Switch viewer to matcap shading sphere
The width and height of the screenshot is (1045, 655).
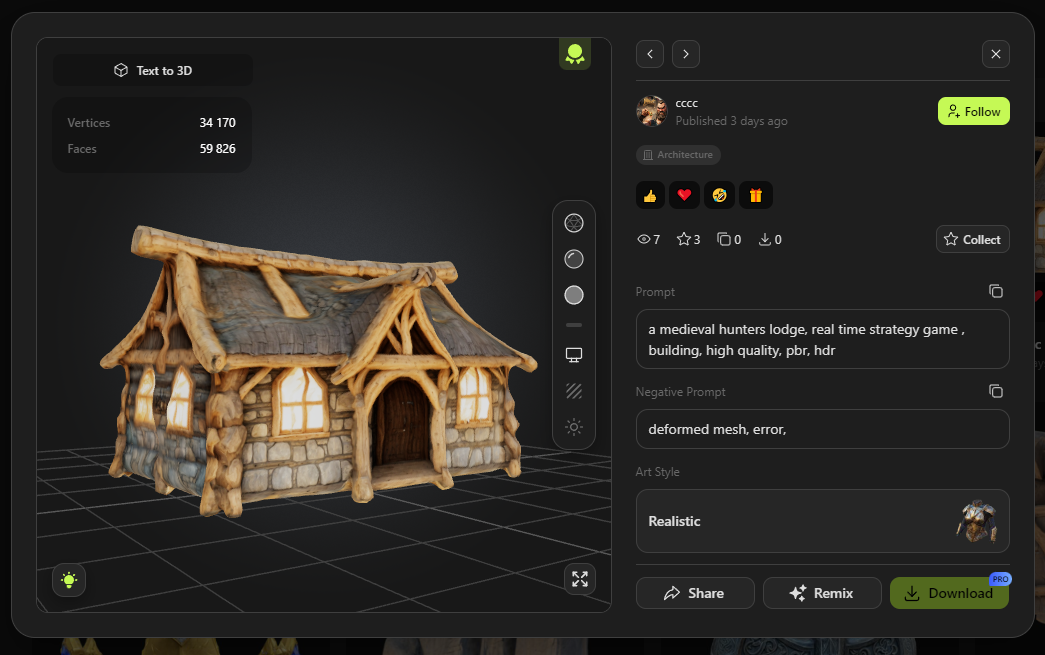(574, 259)
